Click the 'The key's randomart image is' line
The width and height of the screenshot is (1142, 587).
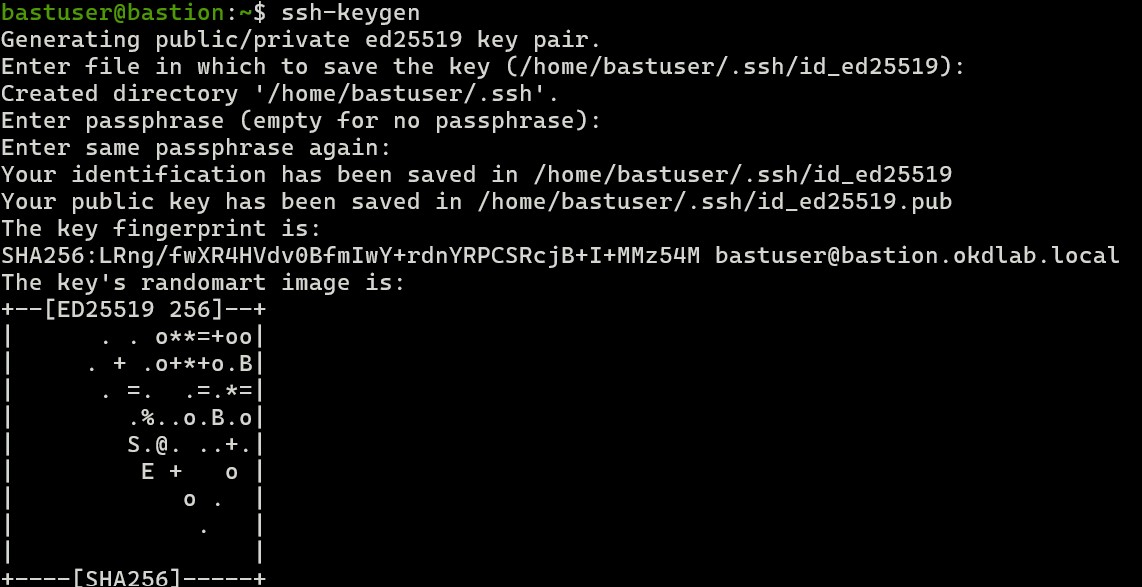203,283
